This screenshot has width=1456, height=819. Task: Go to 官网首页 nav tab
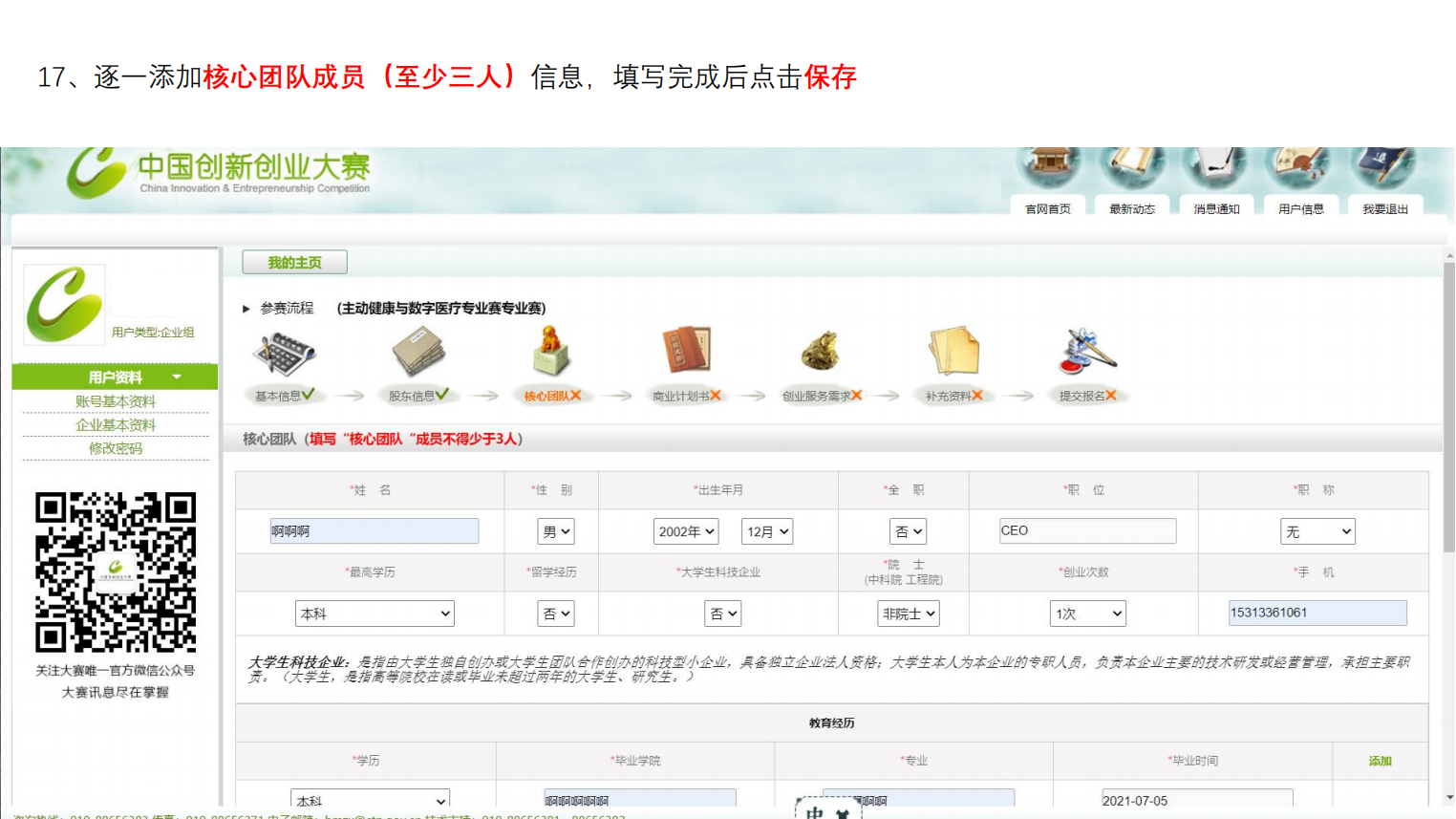[1048, 208]
